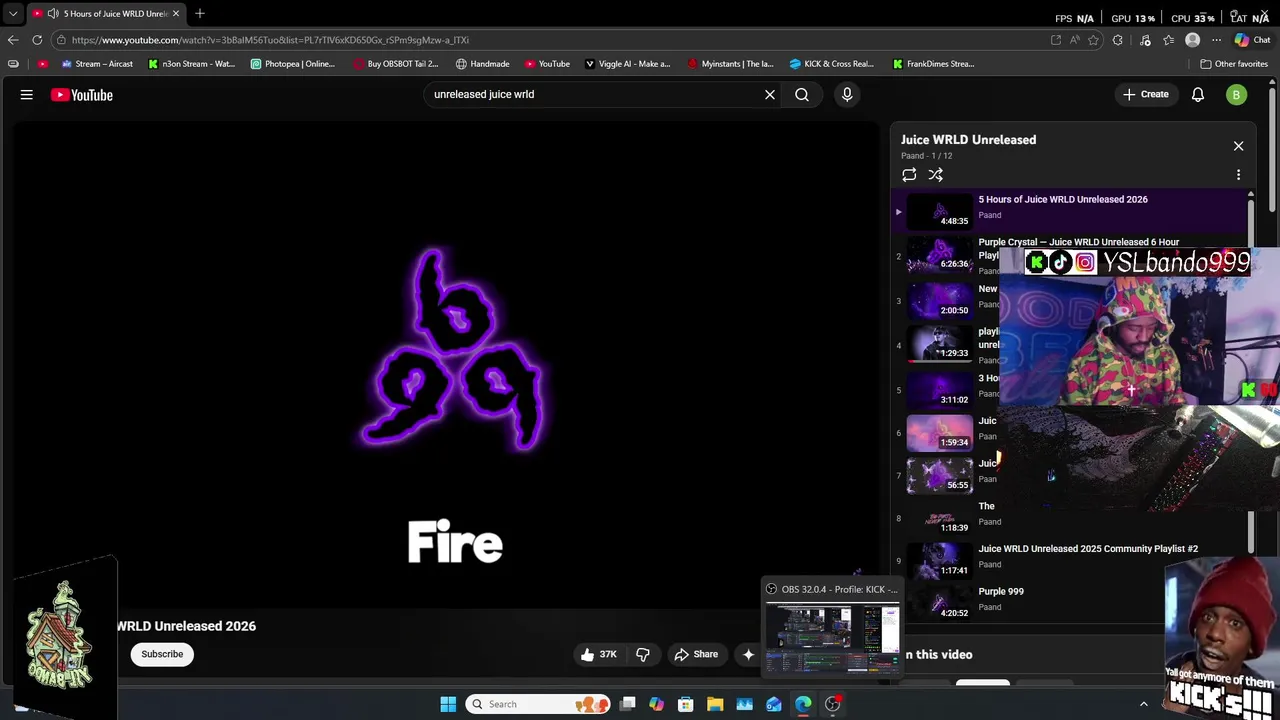Image resolution: width=1280 pixels, height=720 pixels.
Task: Play Juice WRLD Unreleased 2025 Community Playlist #2
Action: (1087, 549)
